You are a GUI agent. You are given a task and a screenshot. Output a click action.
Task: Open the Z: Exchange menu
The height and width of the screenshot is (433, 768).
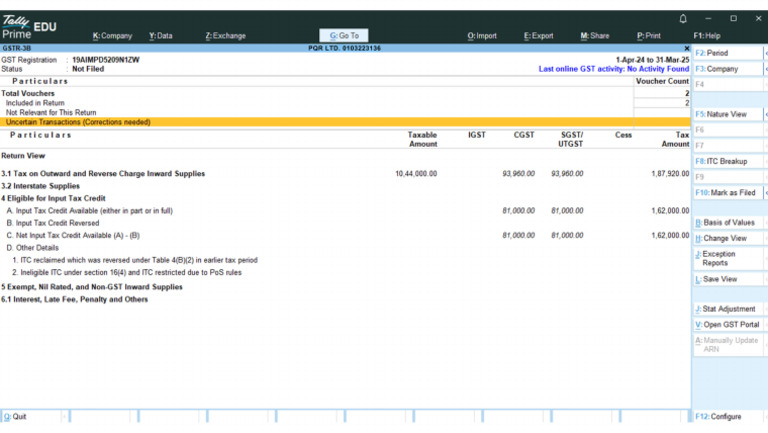[225, 36]
